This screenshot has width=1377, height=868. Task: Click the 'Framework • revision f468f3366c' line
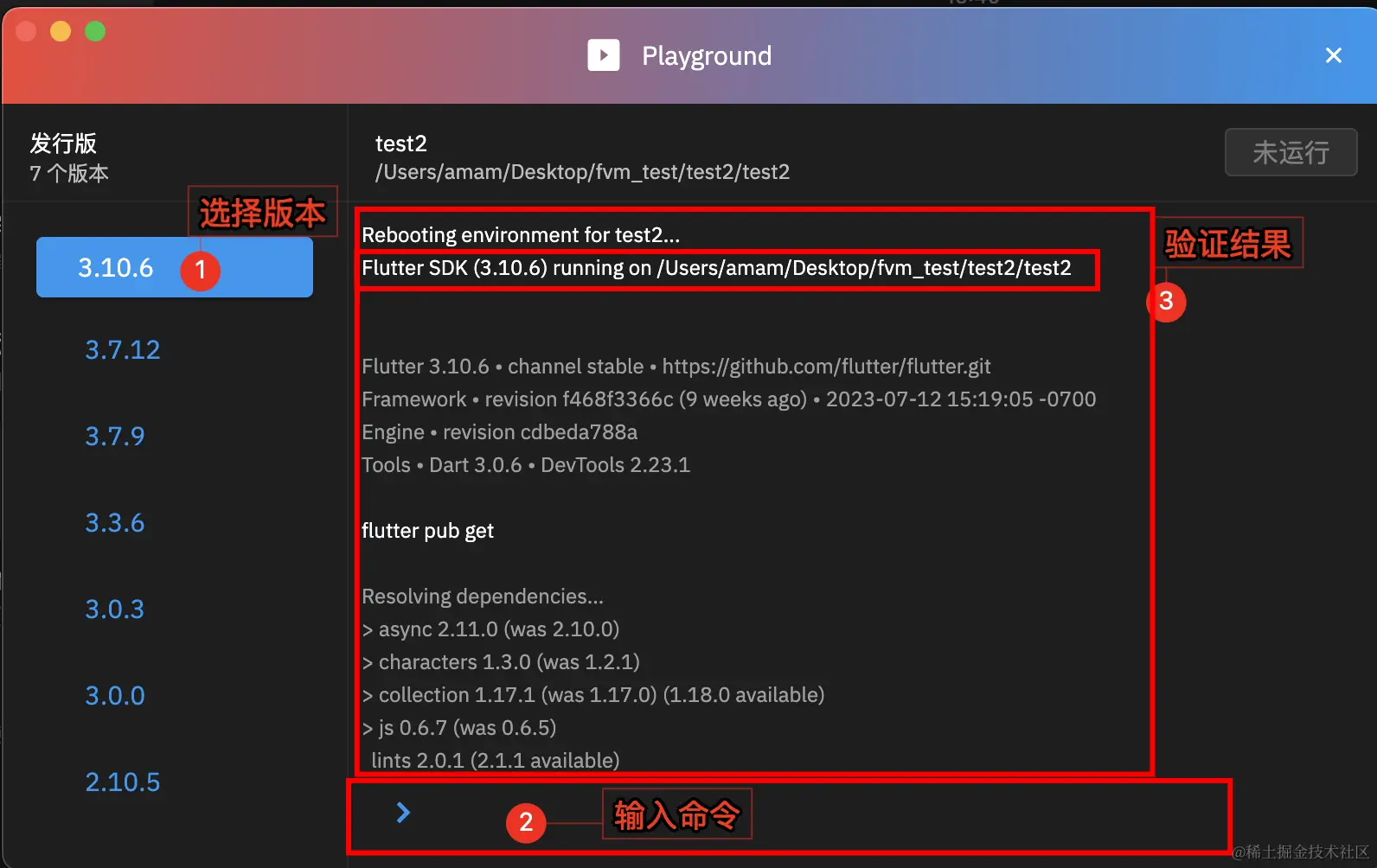(x=729, y=399)
